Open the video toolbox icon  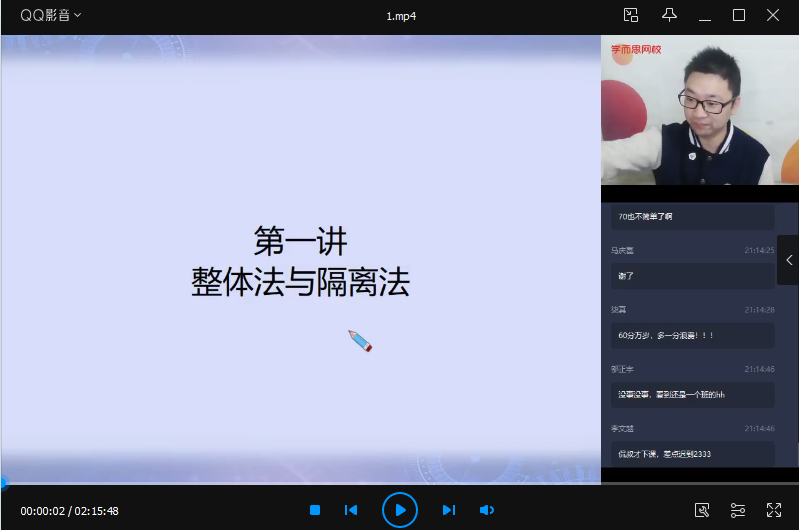702,510
